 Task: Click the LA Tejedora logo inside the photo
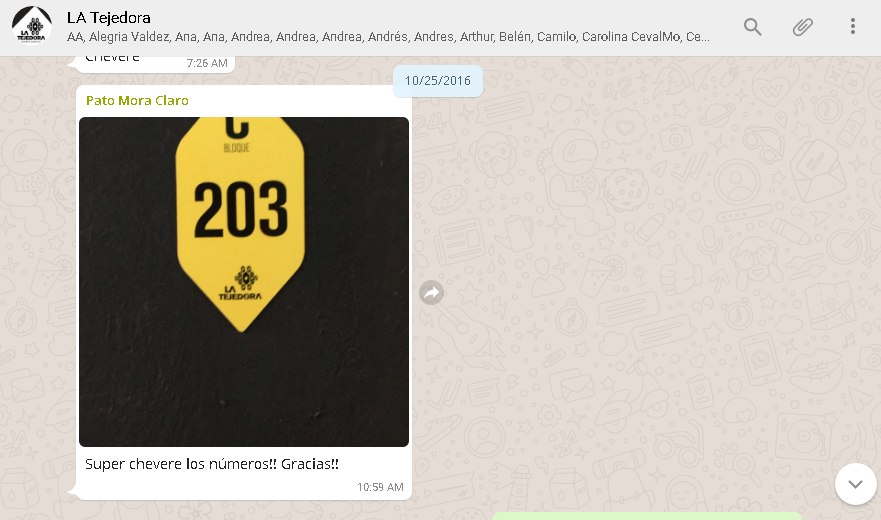tap(242, 283)
